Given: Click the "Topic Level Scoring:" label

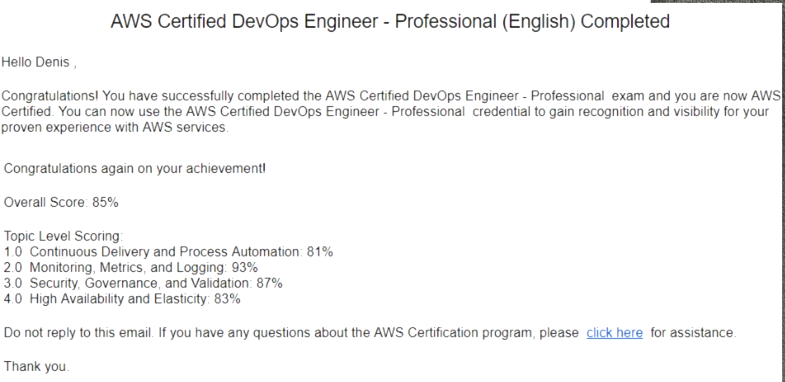Looking at the screenshot, I should click(63, 235).
